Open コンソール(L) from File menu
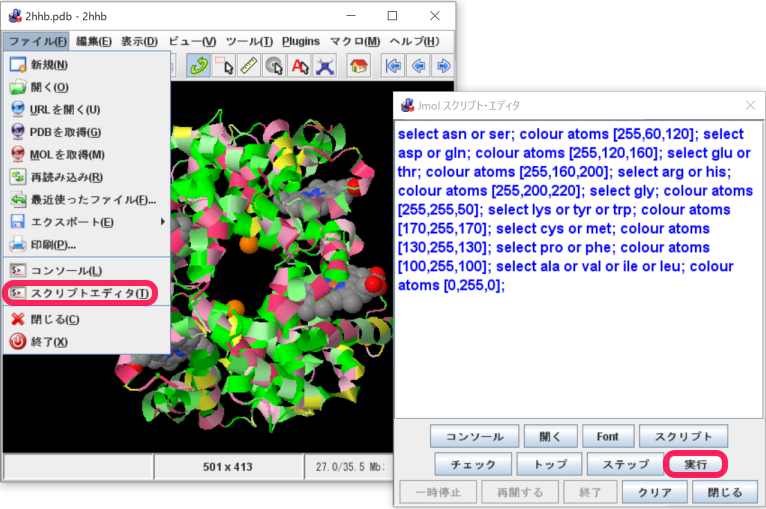Screen dimensions: 766x509 pos(86,270)
